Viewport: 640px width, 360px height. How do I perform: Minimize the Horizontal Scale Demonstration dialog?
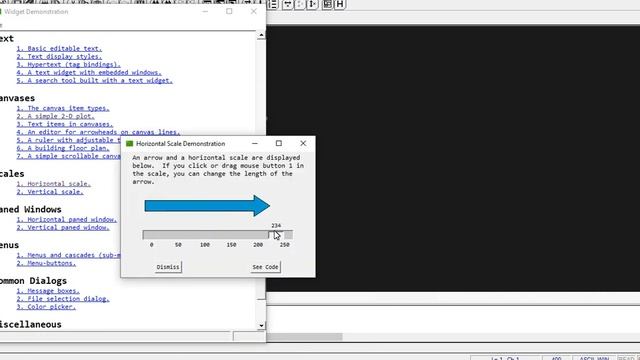[255, 144]
